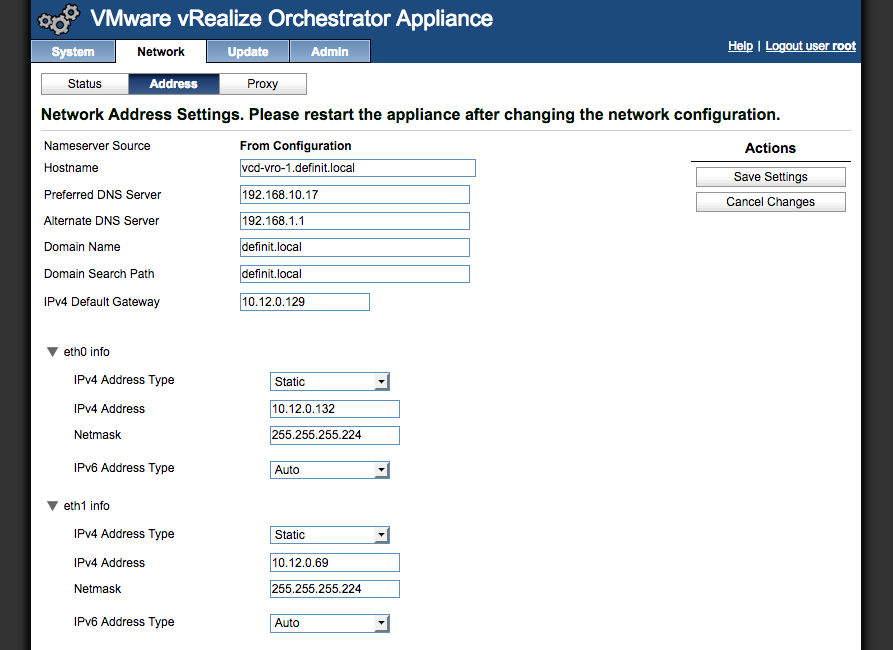
Task: Switch to the System tab
Action: 73,52
